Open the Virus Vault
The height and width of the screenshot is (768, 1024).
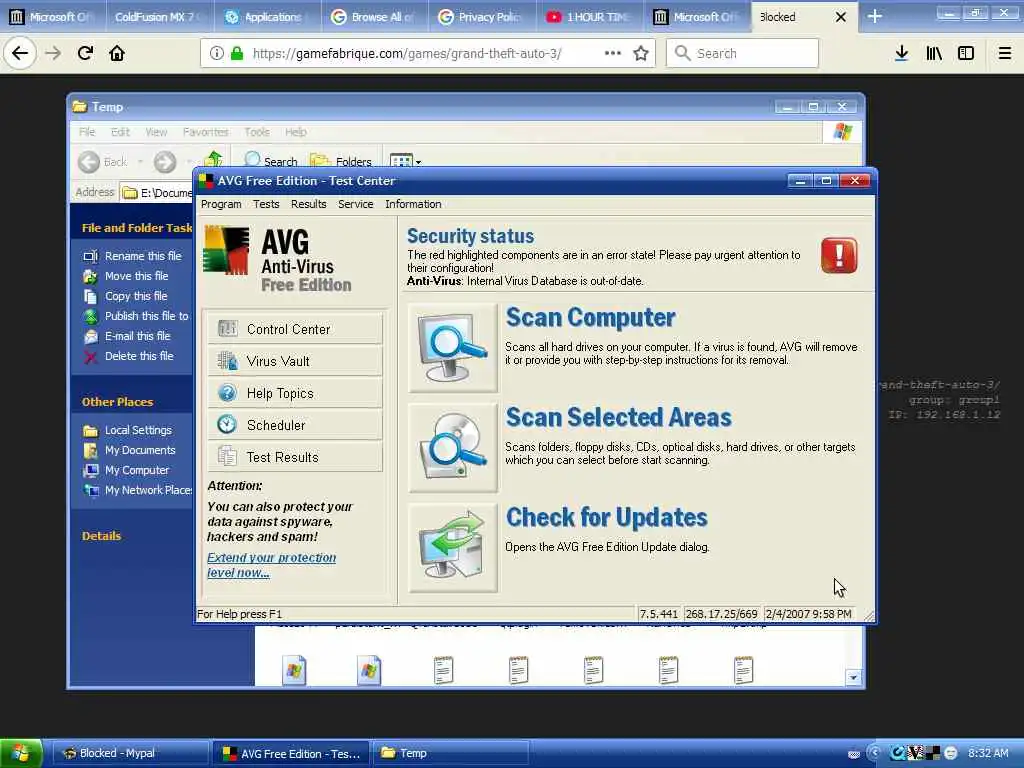(x=295, y=361)
